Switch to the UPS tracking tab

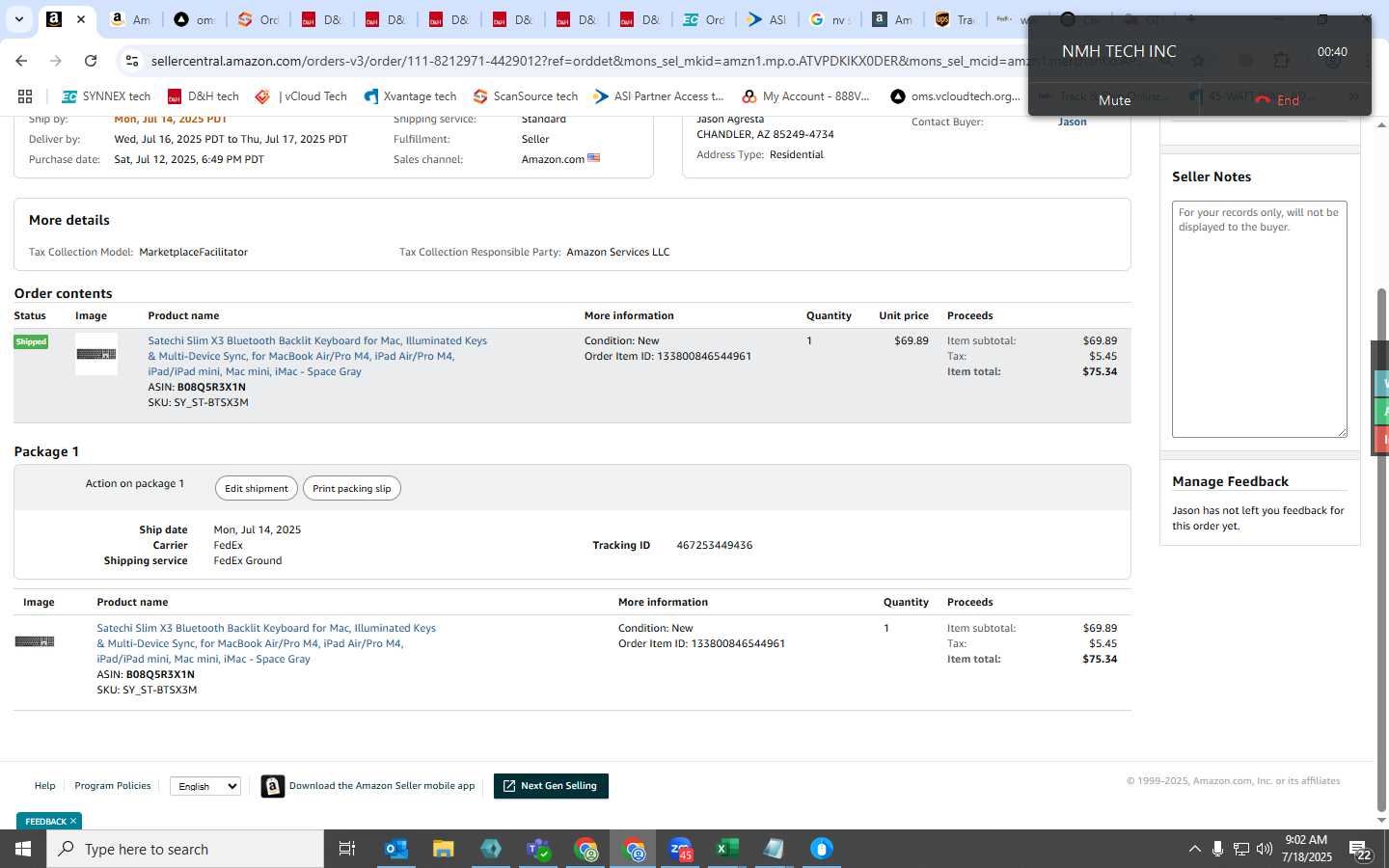pyautogui.click(x=954, y=19)
